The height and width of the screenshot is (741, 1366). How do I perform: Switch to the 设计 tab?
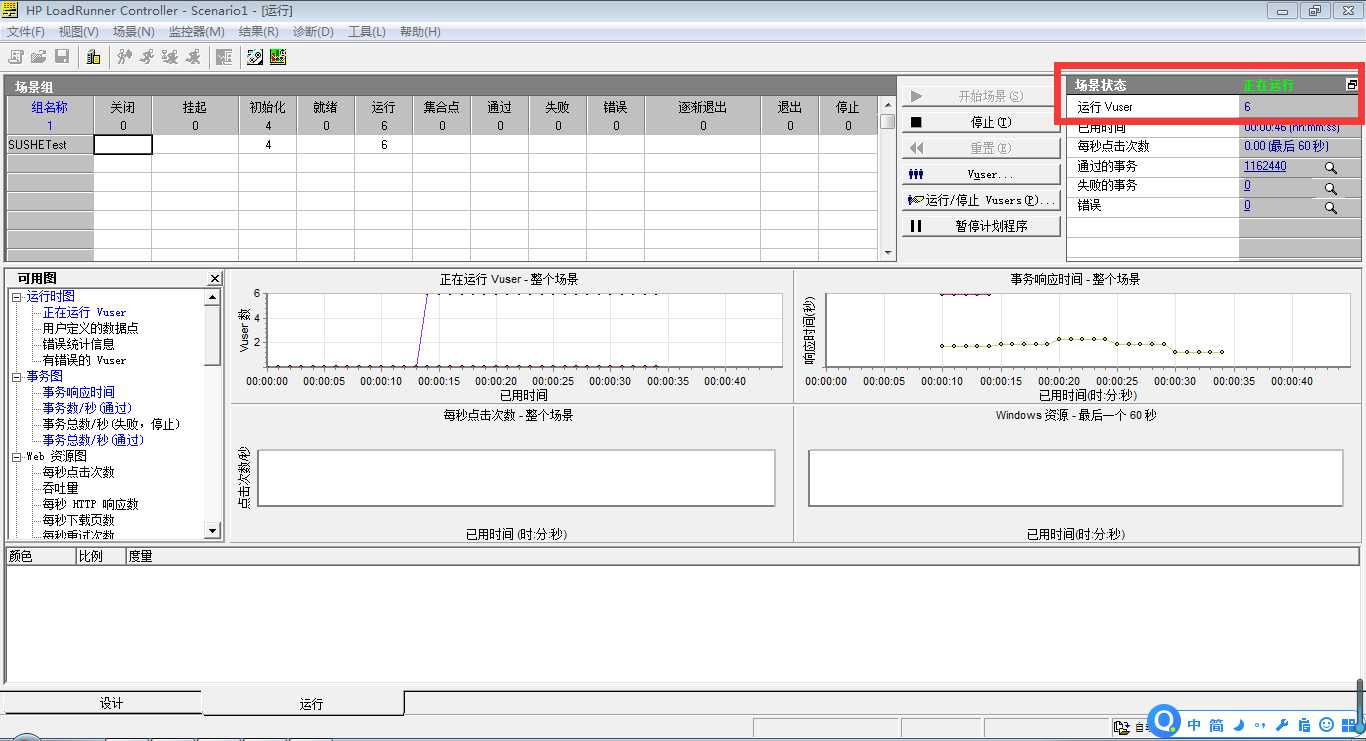coord(102,703)
